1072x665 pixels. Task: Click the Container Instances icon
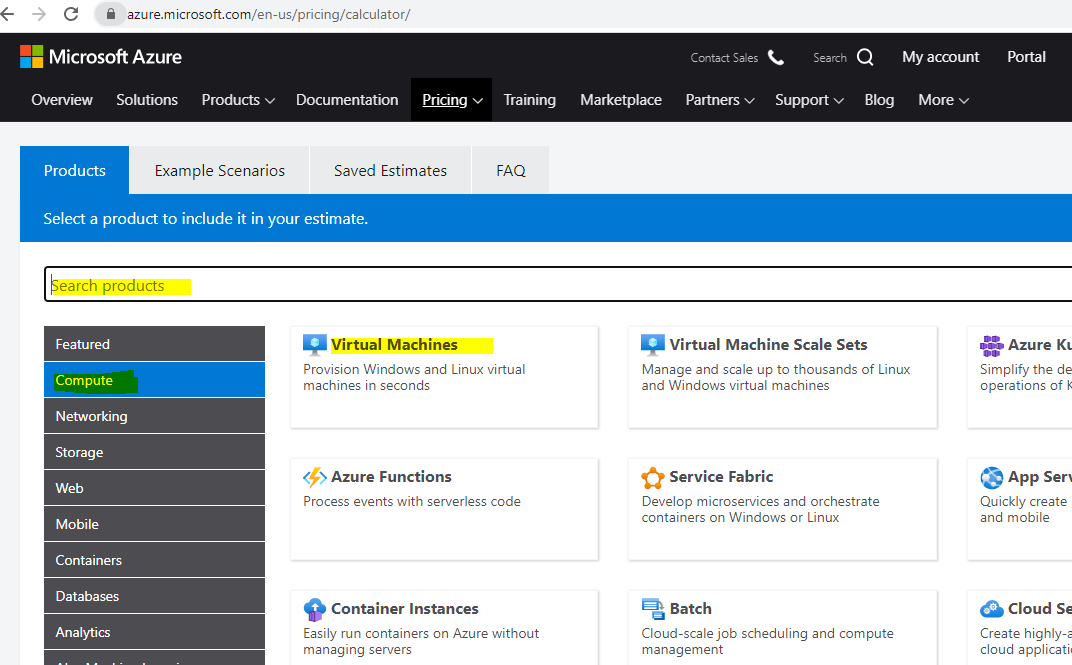(x=314, y=609)
